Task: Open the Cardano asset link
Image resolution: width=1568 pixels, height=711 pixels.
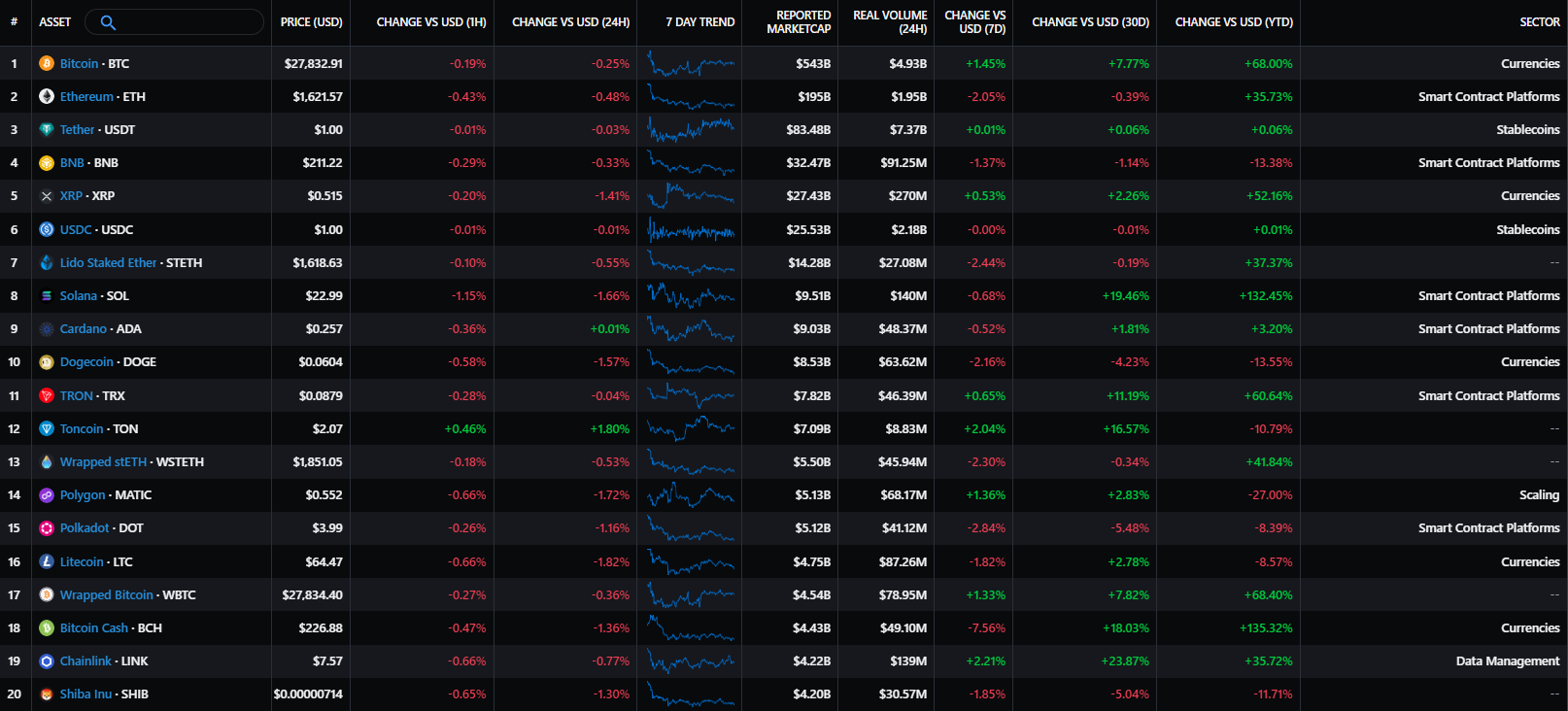Action: (83, 329)
